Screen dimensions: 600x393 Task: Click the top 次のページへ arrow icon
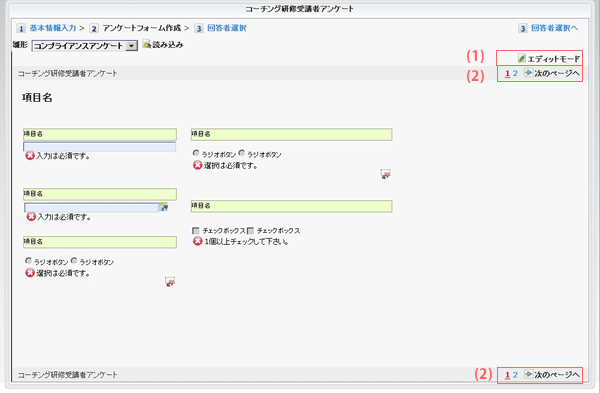(528, 72)
